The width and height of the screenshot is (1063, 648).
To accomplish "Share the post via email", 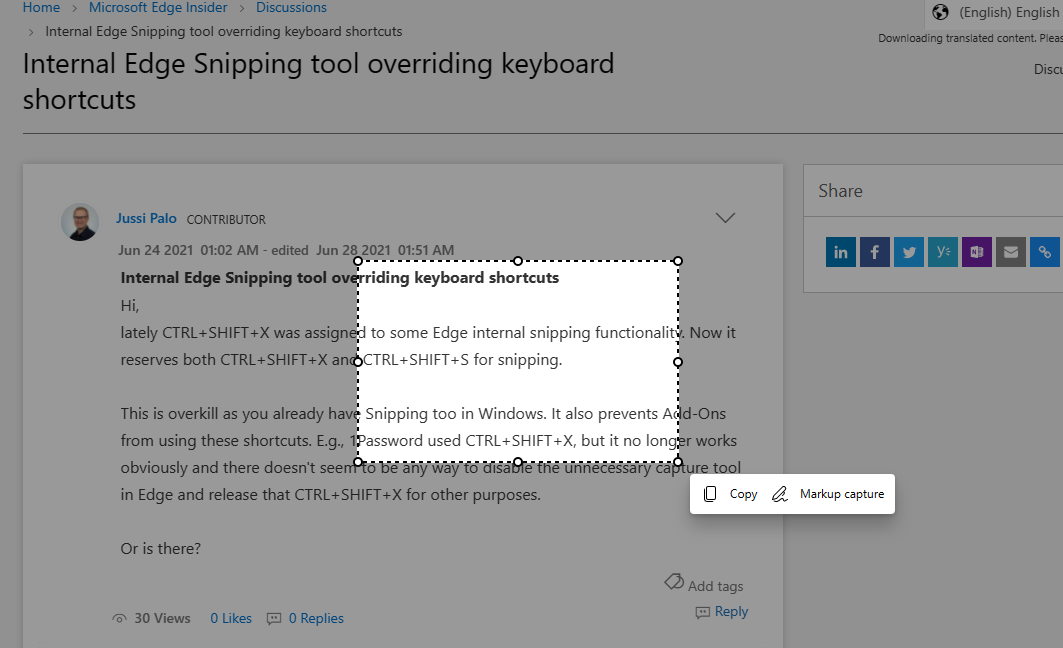I will (1011, 252).
